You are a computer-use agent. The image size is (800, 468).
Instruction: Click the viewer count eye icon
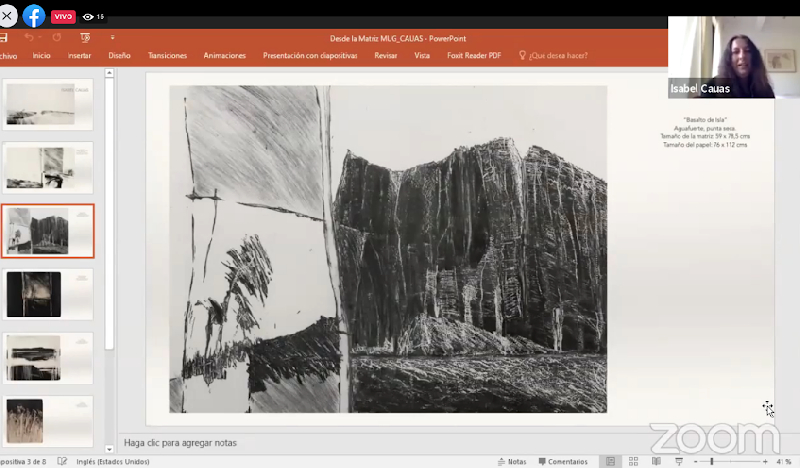pos(88,17)
